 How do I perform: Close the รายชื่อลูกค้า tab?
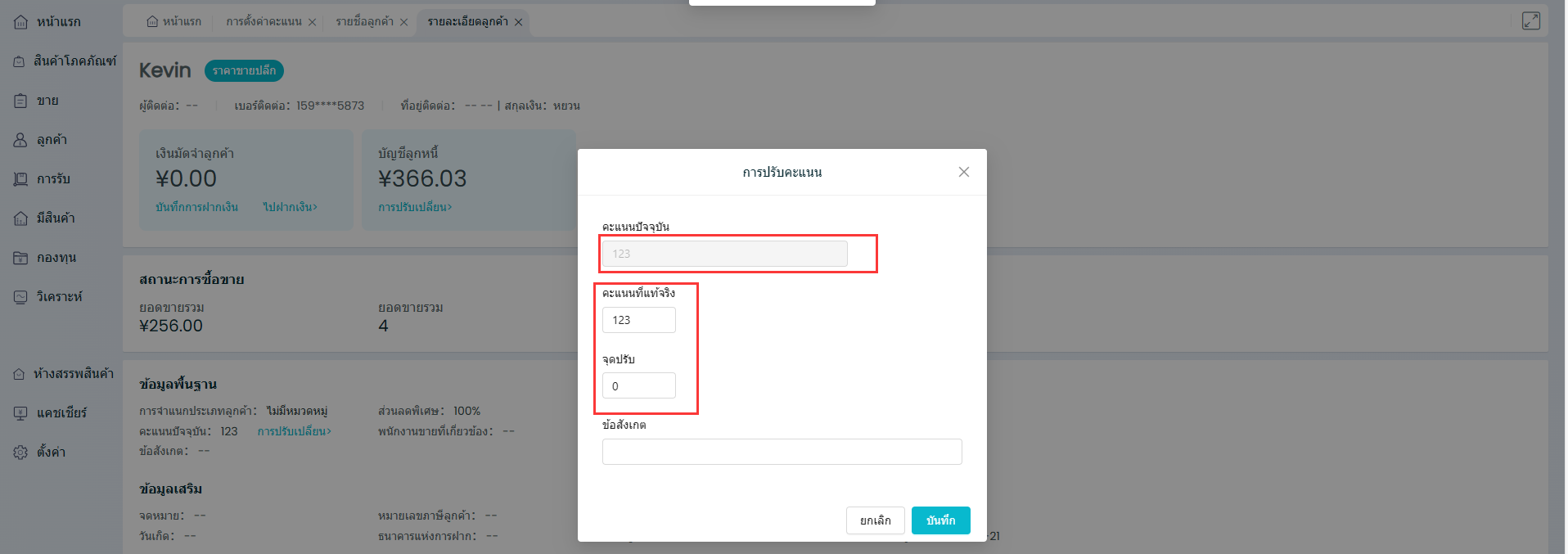[x=403, y=22]
